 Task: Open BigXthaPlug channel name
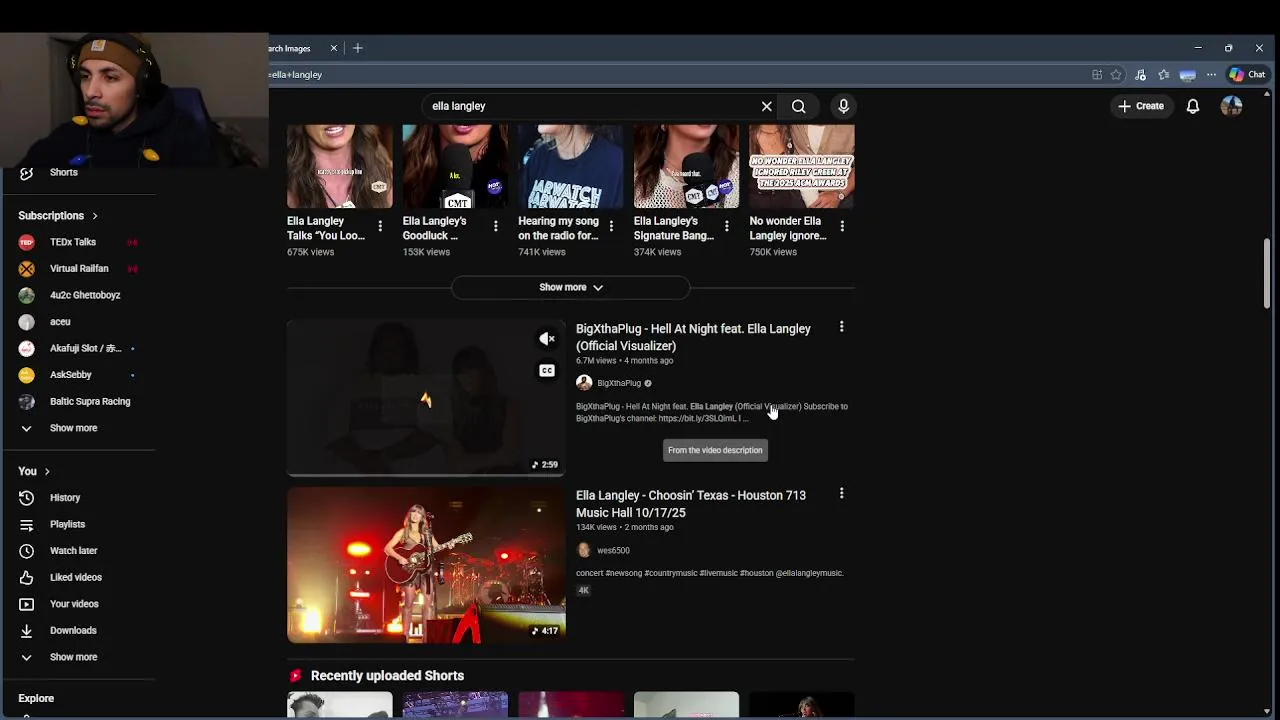coord(619,383)
